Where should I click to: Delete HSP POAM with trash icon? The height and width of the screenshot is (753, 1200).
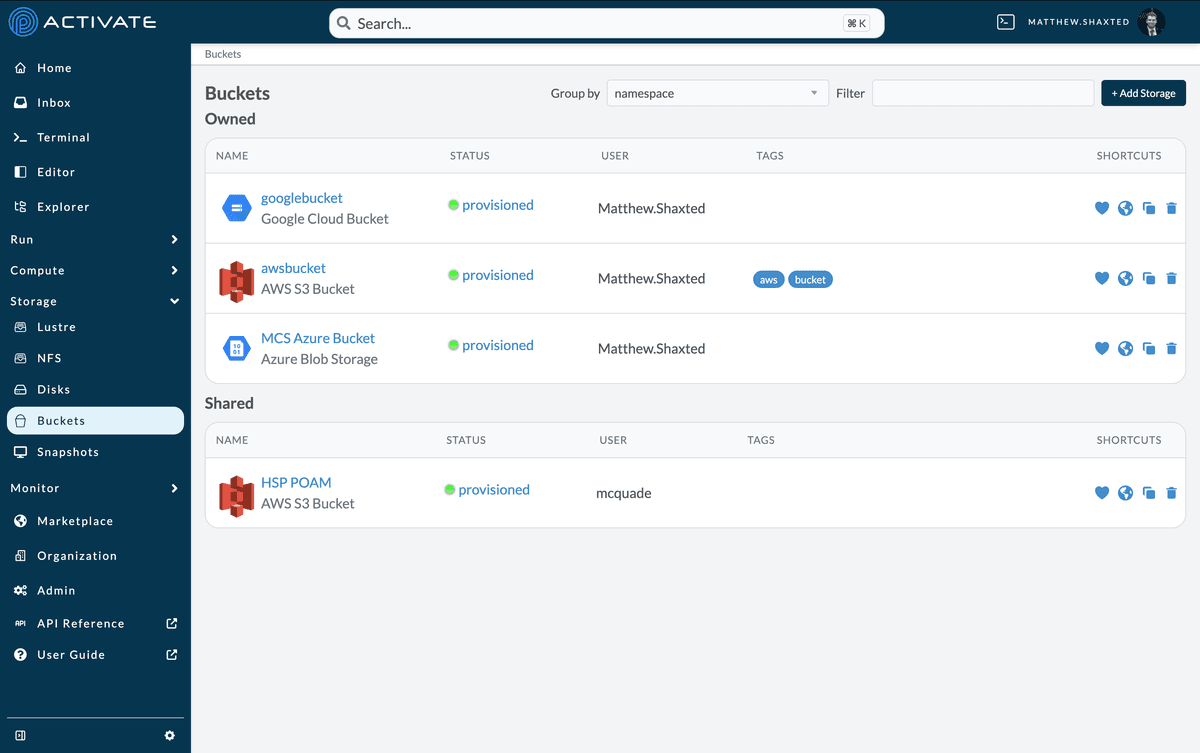[x=1172, y=492]
